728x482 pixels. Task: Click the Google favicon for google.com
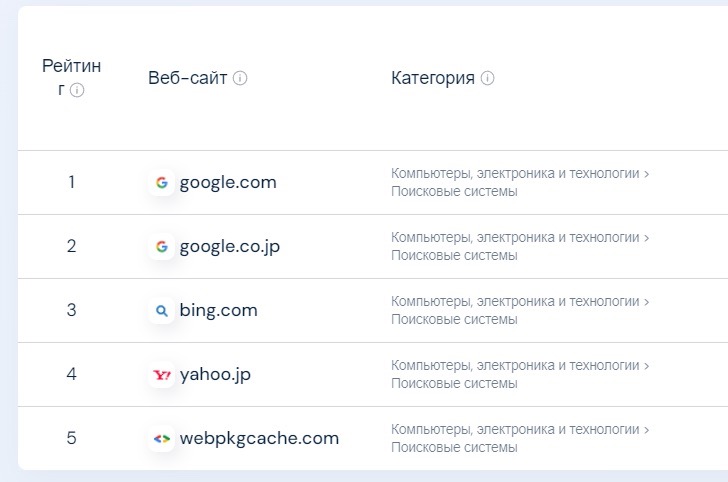click(x=162, y=182)
